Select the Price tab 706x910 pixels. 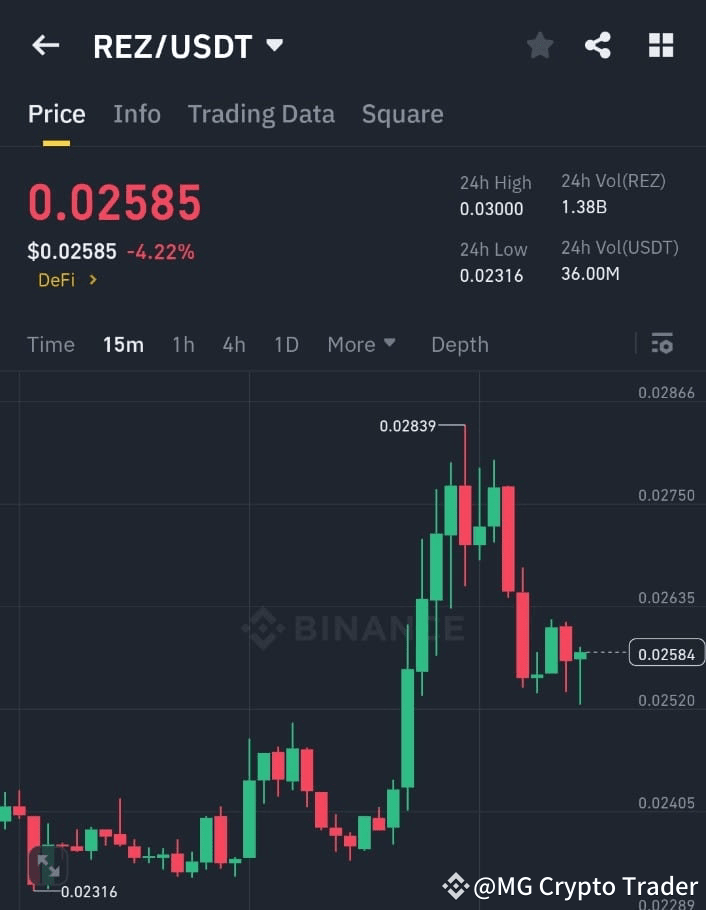tap(56, 114)
